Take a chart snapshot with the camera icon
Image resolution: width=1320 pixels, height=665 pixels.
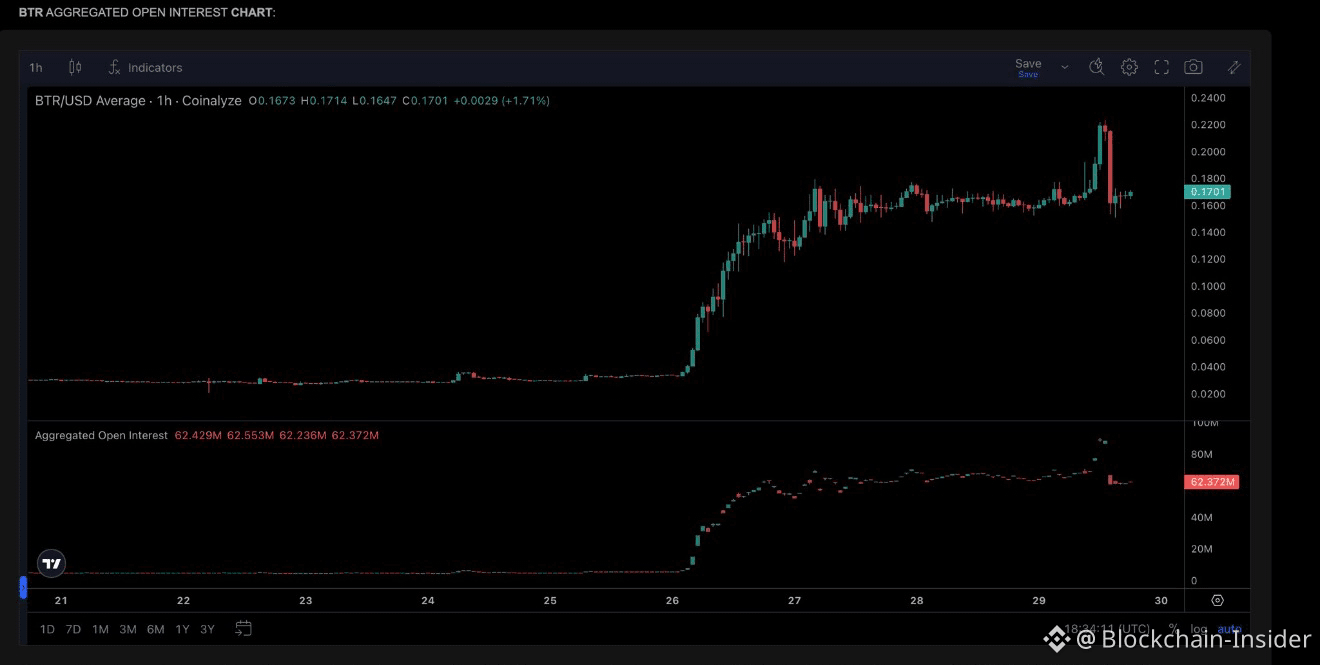tap(1193, 67)
